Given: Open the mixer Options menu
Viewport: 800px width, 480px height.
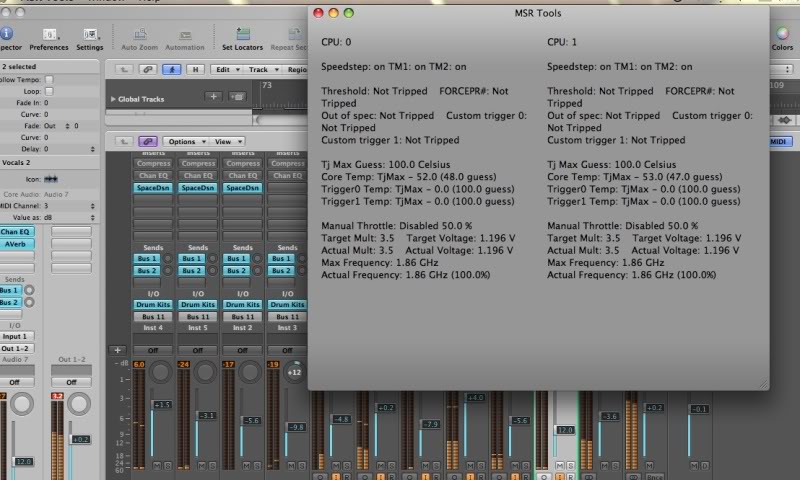Looking at the screenshot, I should (x=184, y=141).
